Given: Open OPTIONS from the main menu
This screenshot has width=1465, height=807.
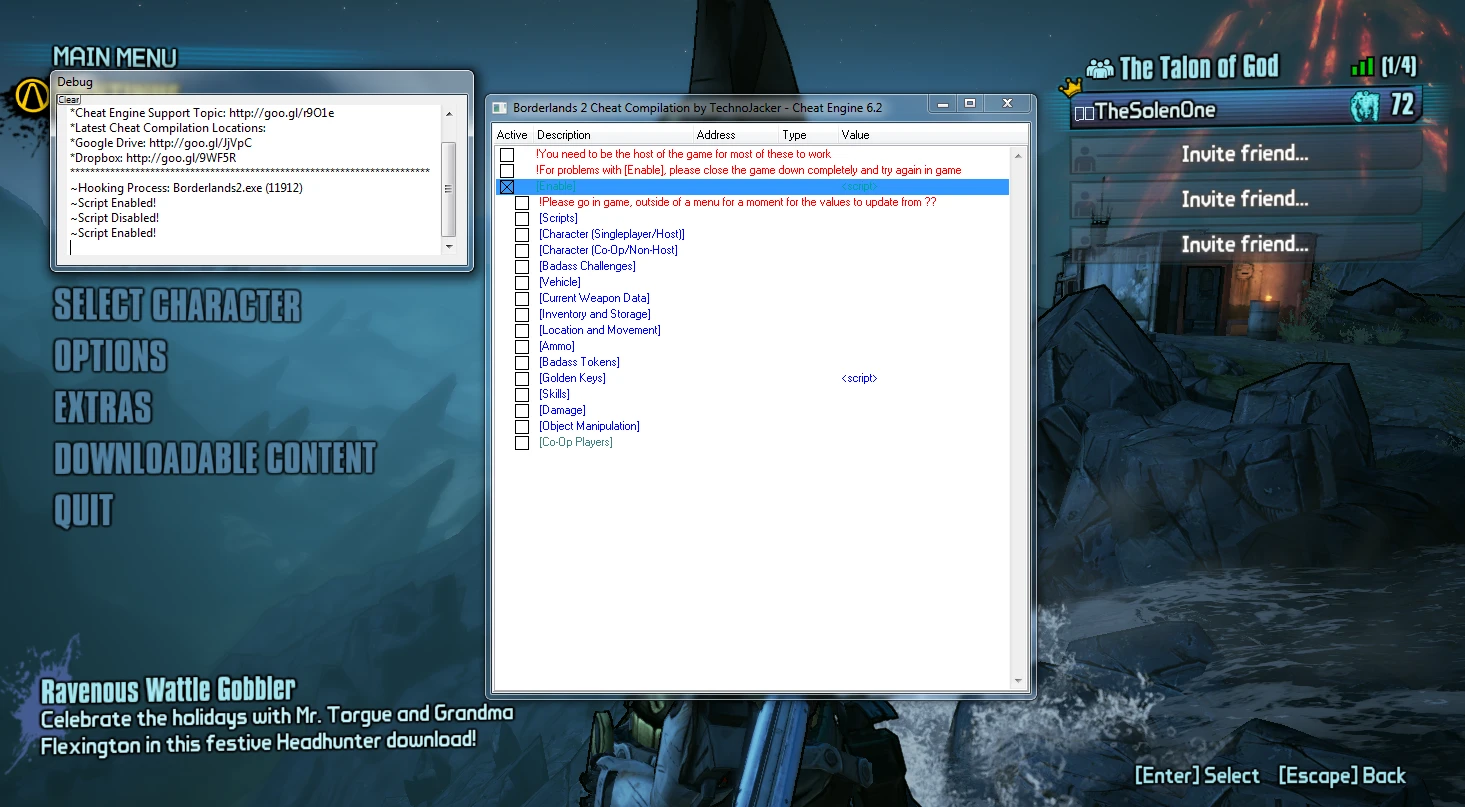Looking at the screenshot, I should point(110,356).
